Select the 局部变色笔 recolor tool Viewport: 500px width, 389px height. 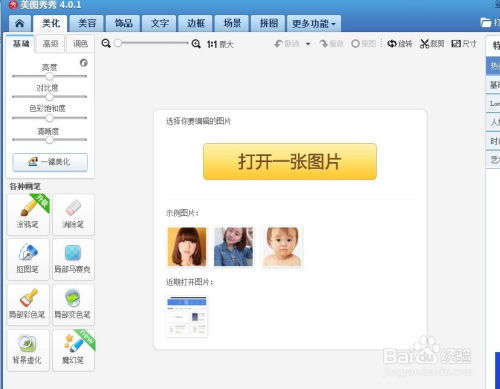[73, 305]
